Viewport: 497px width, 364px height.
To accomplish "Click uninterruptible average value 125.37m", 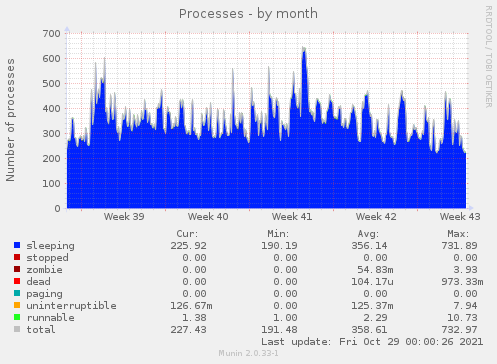I will point(372,306).
